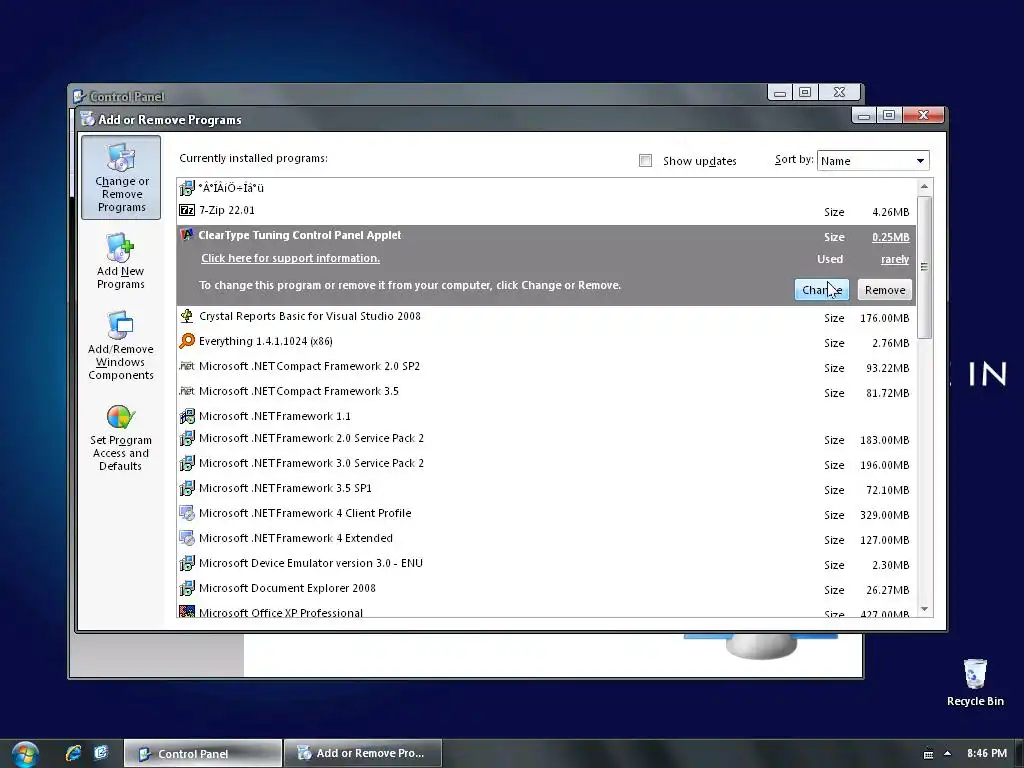Click the Microsoft Document Explorer 2008 icon
This screenshot has height=768, width=1024.
click(187, 588)
